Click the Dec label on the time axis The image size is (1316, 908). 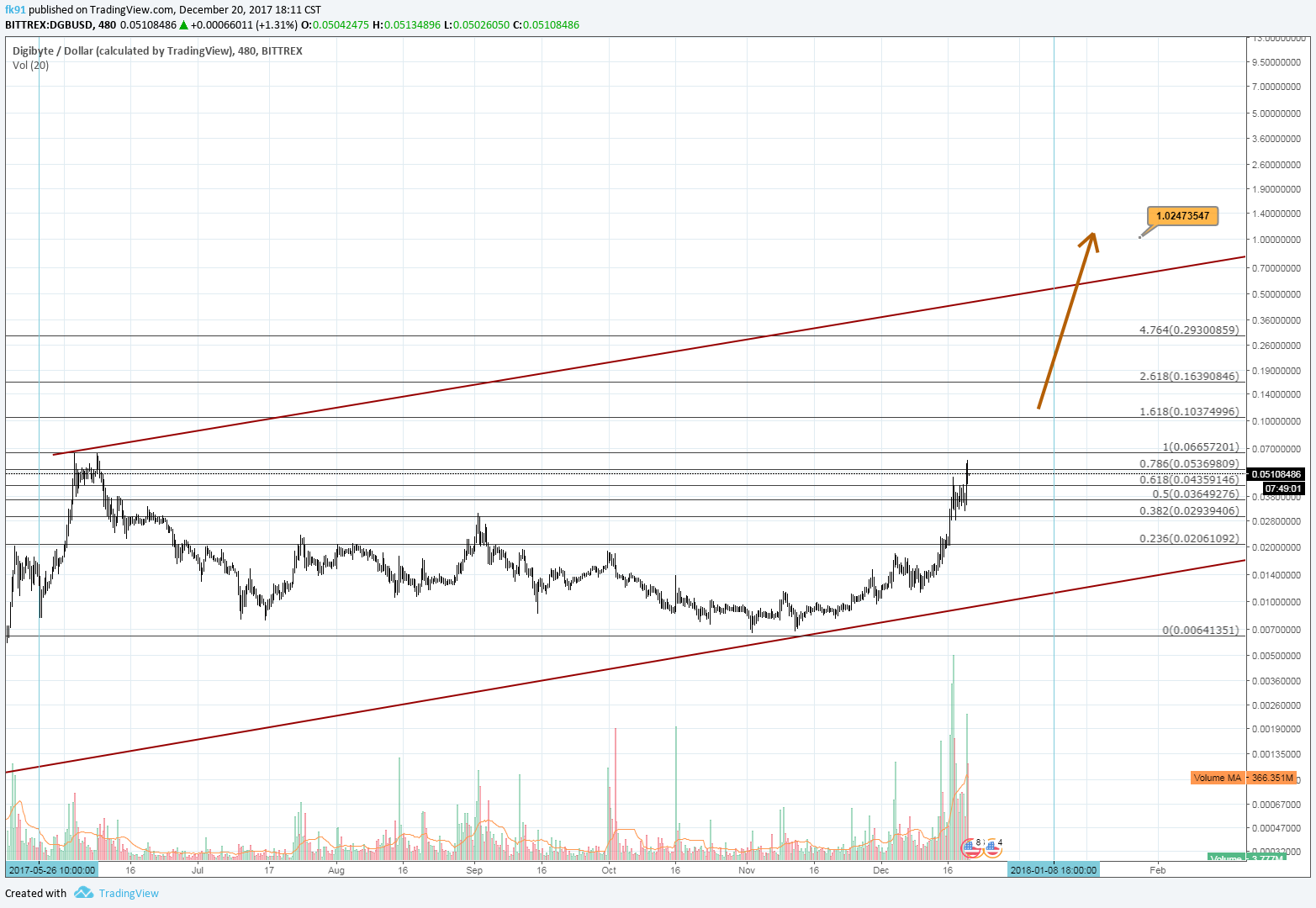pos(881,870)
